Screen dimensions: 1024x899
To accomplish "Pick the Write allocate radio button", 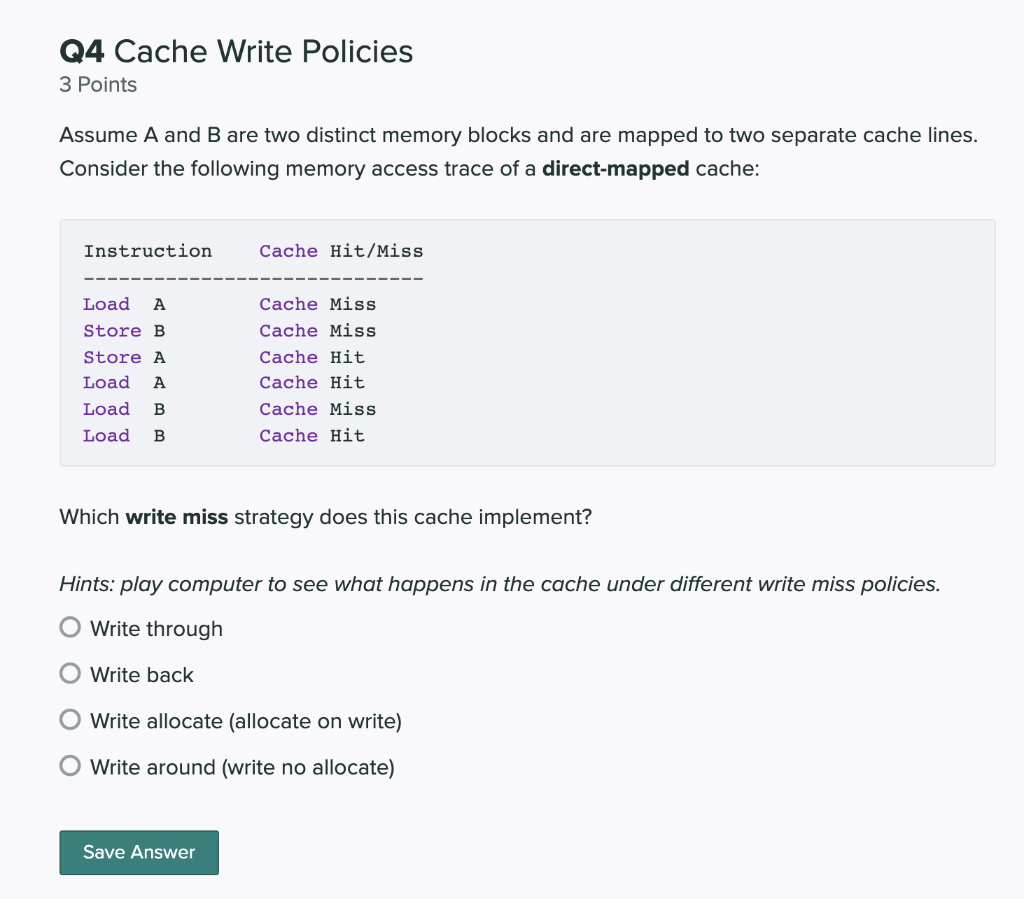I will (x=70, y=719).
